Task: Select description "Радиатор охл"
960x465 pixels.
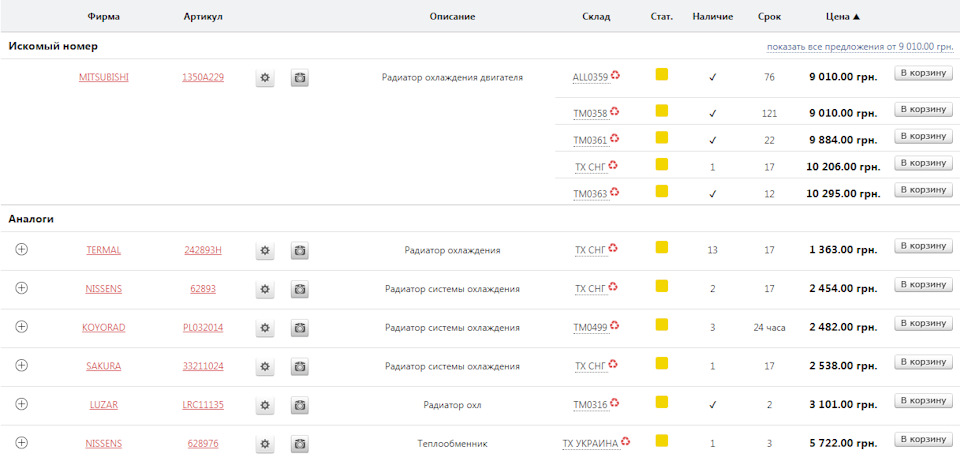Action: coord(452,405)
